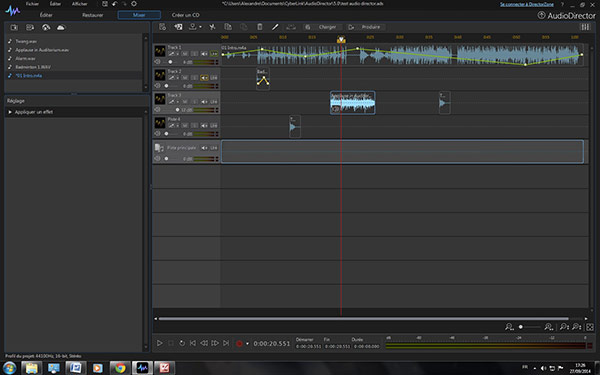Click the microphone record-to-track icon

click(193, 27)
